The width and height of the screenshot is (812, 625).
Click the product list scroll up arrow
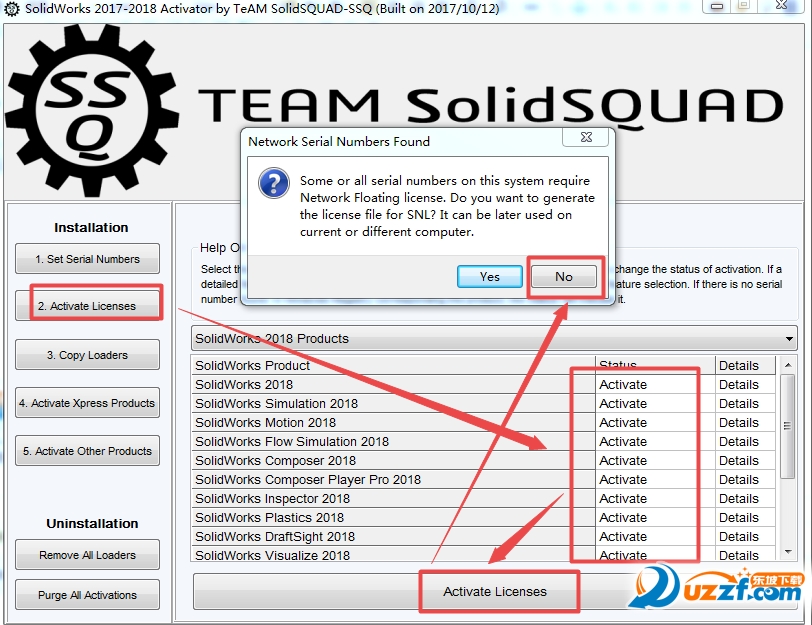[788, 366]
